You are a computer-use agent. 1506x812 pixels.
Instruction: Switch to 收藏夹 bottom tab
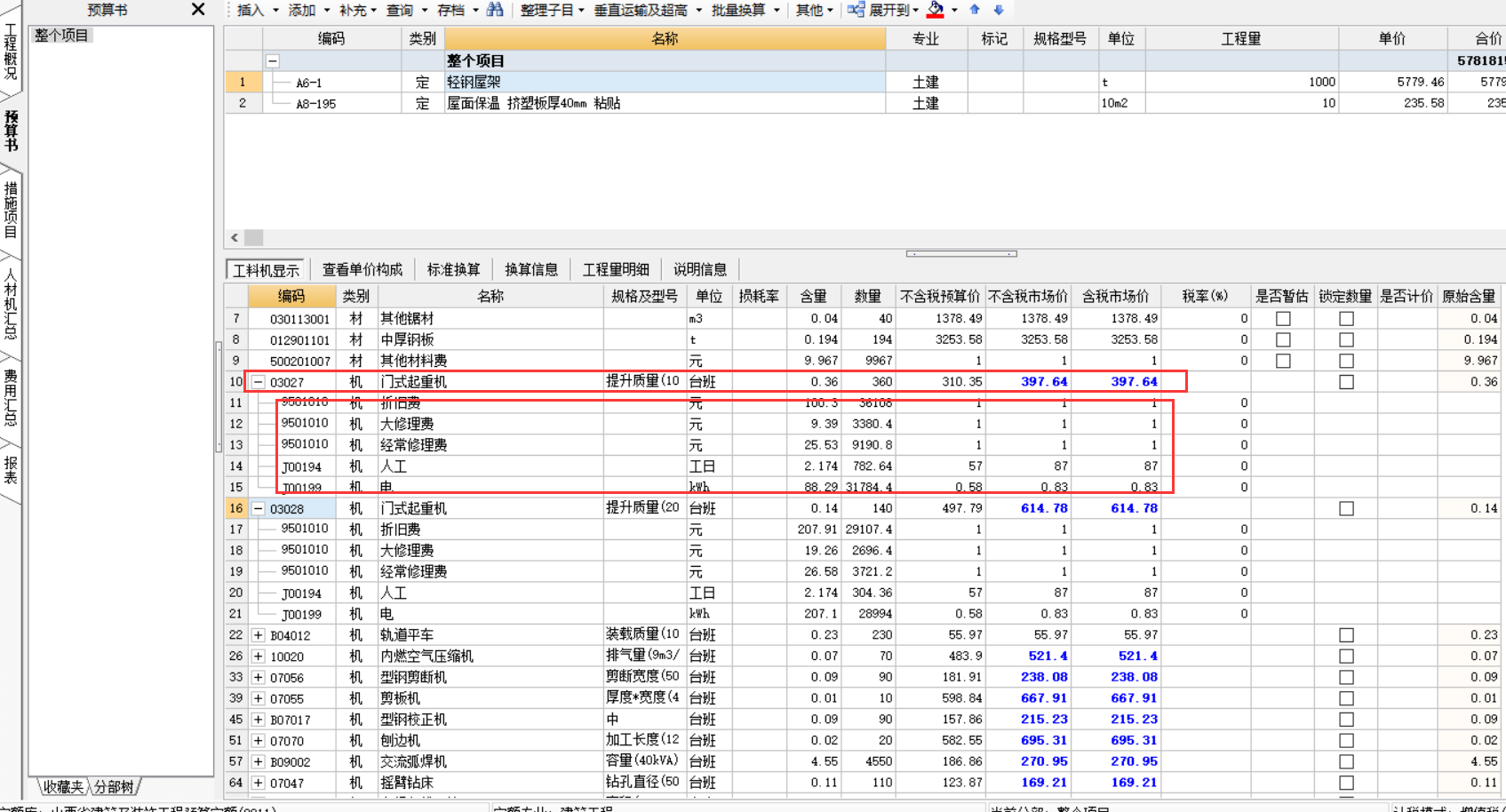[x=63, y=787]
